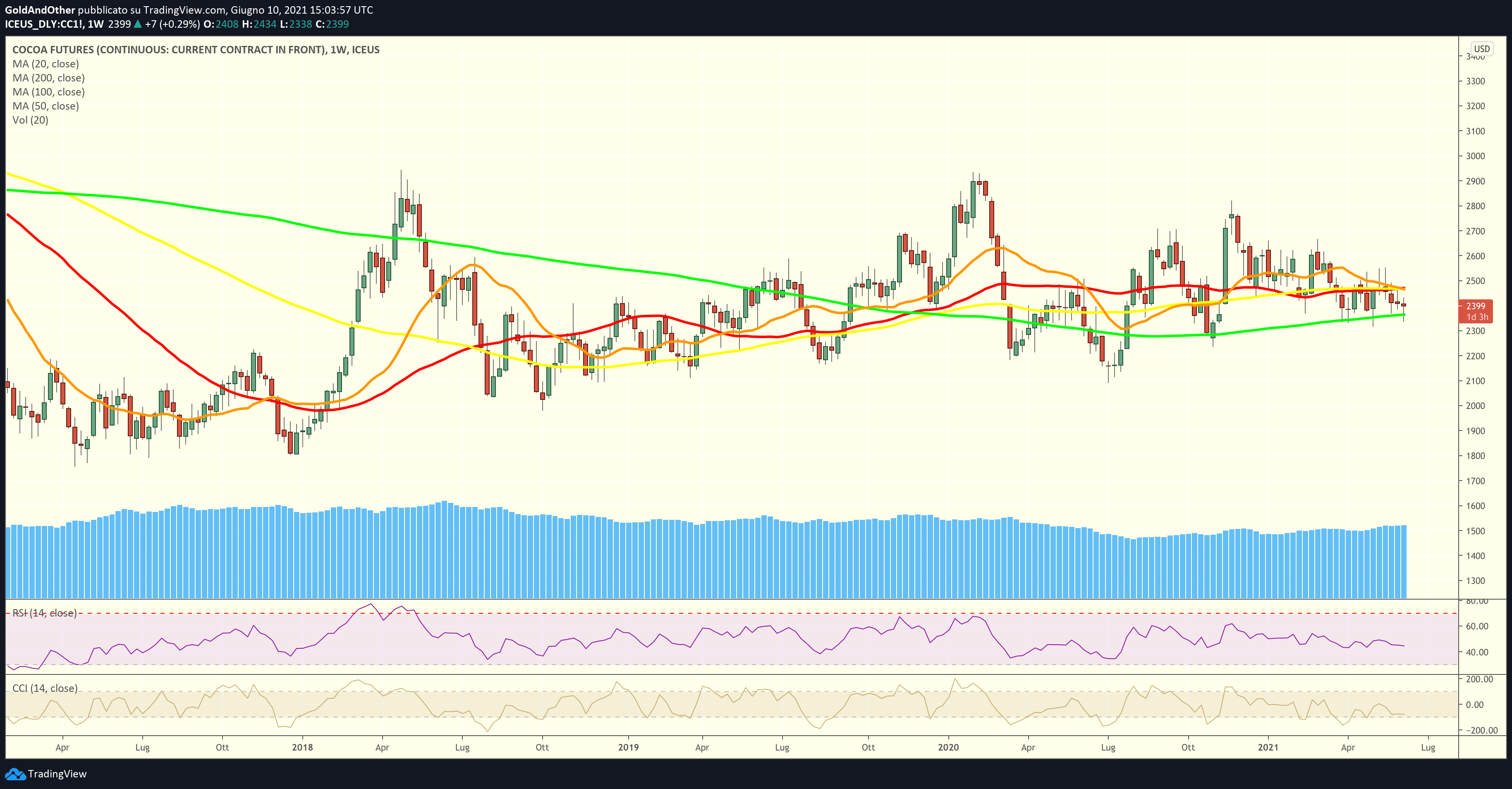Select the RSI (14, close) pane label
The height and width of the screenshot is (789, 1512).
(45, 613)
